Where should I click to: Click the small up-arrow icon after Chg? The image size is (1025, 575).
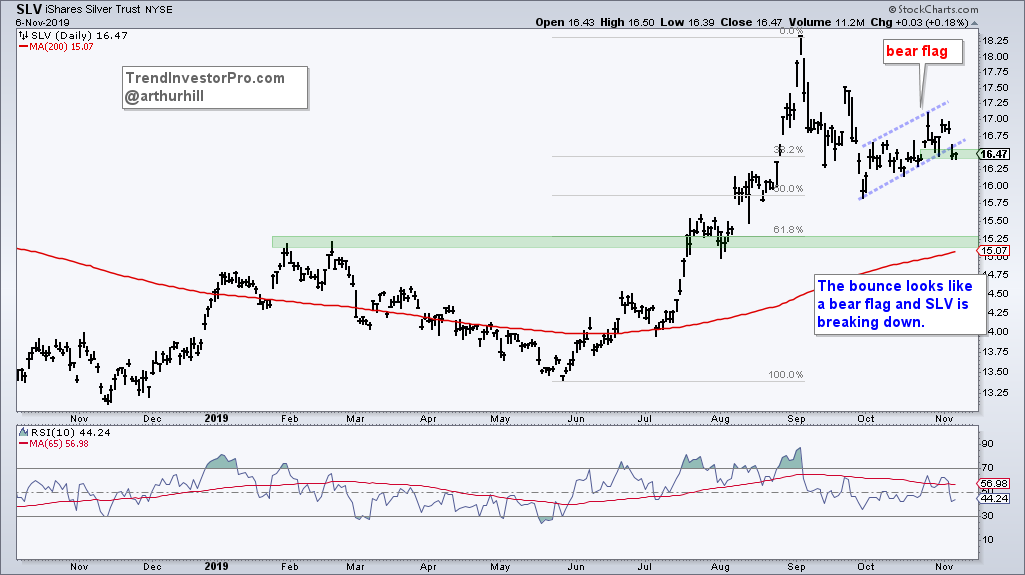pos(974,23)
